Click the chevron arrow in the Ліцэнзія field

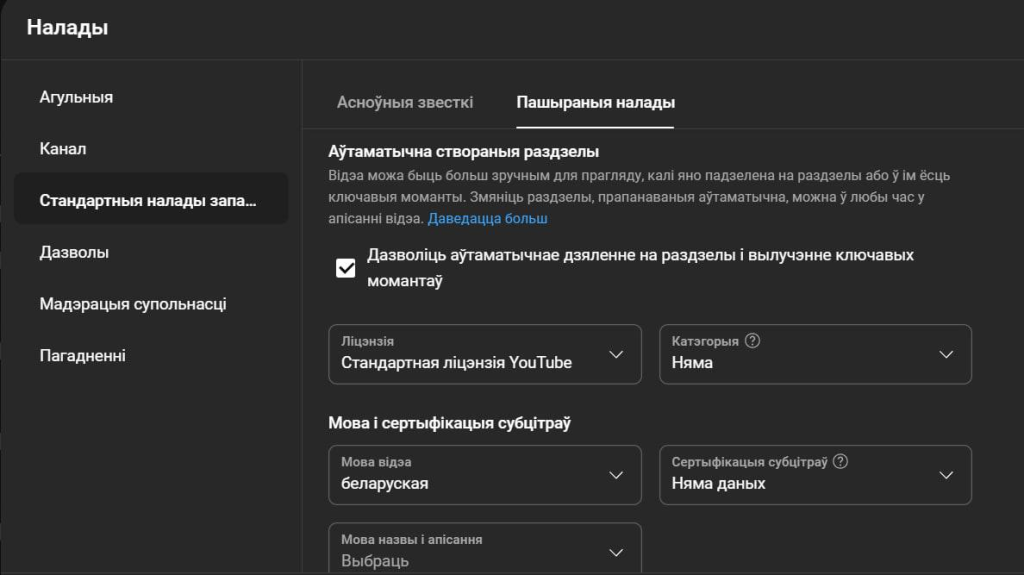616,354
